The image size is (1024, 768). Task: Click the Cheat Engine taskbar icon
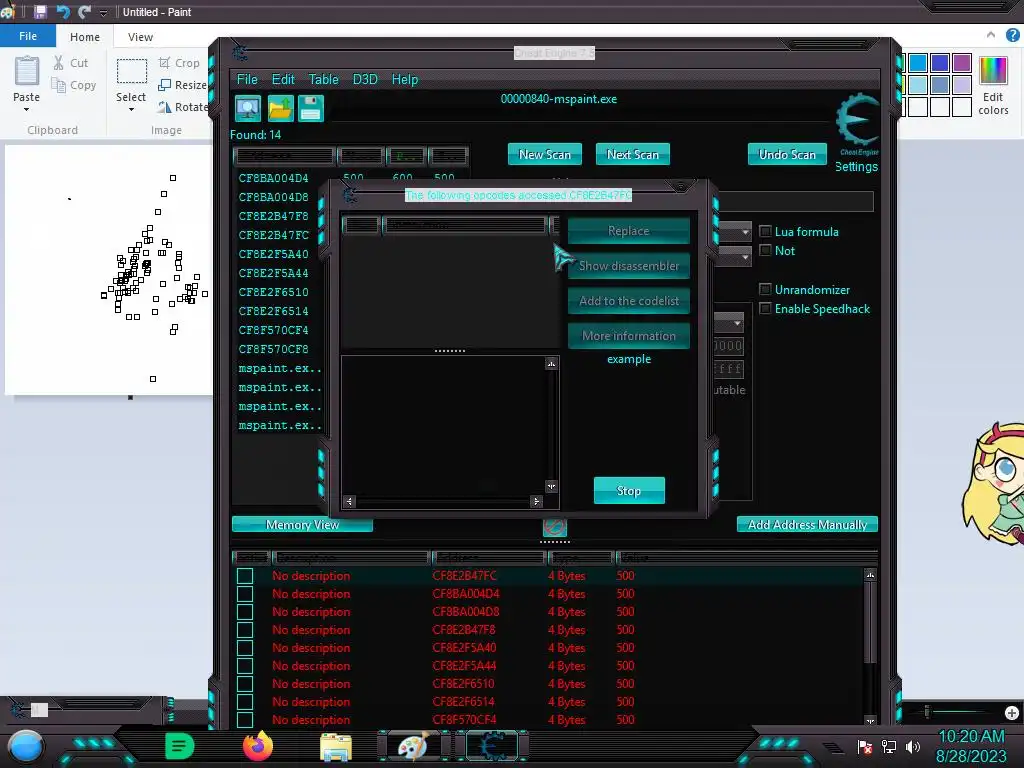click(x=492, y=746)
